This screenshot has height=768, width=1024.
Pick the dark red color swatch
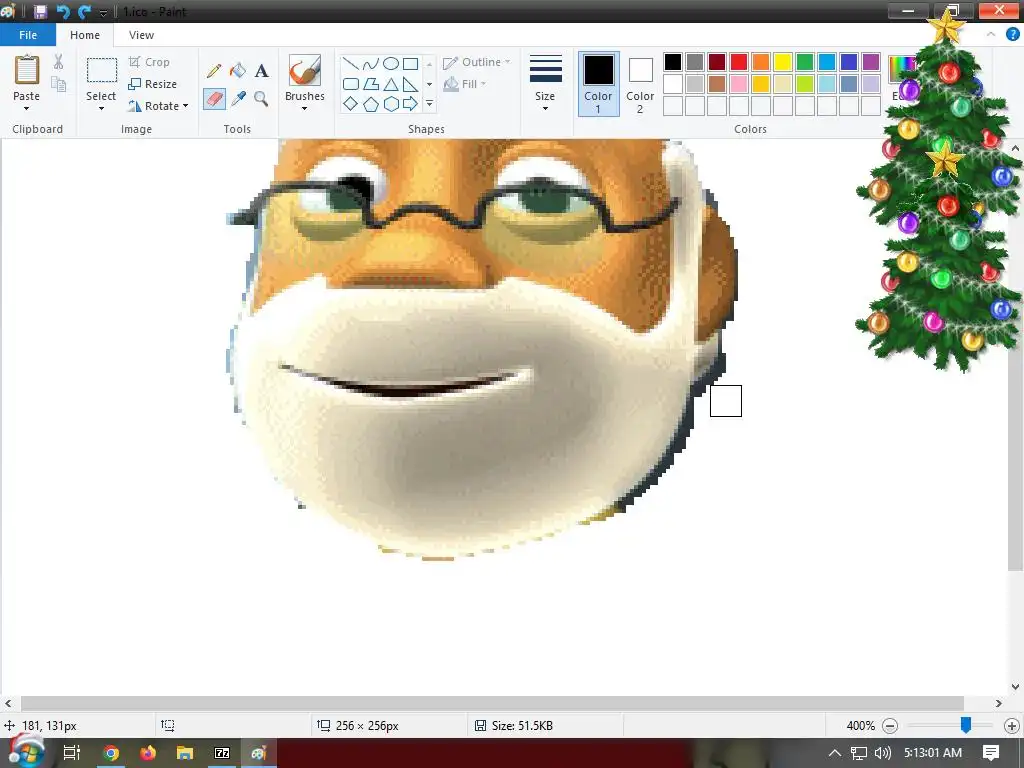pos(716,62)
